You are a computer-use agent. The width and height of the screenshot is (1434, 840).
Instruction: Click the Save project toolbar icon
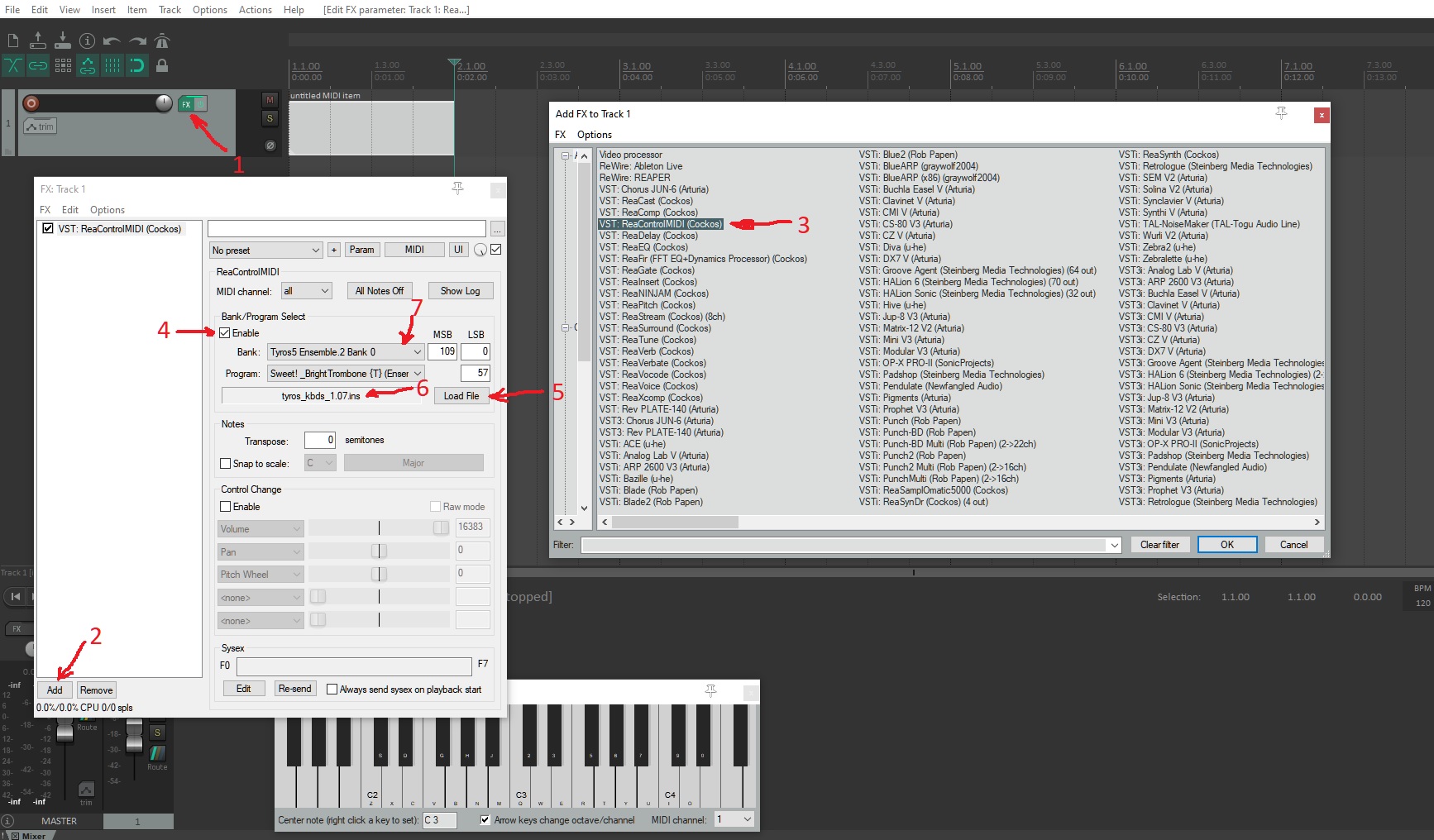[x=62, y=41]
